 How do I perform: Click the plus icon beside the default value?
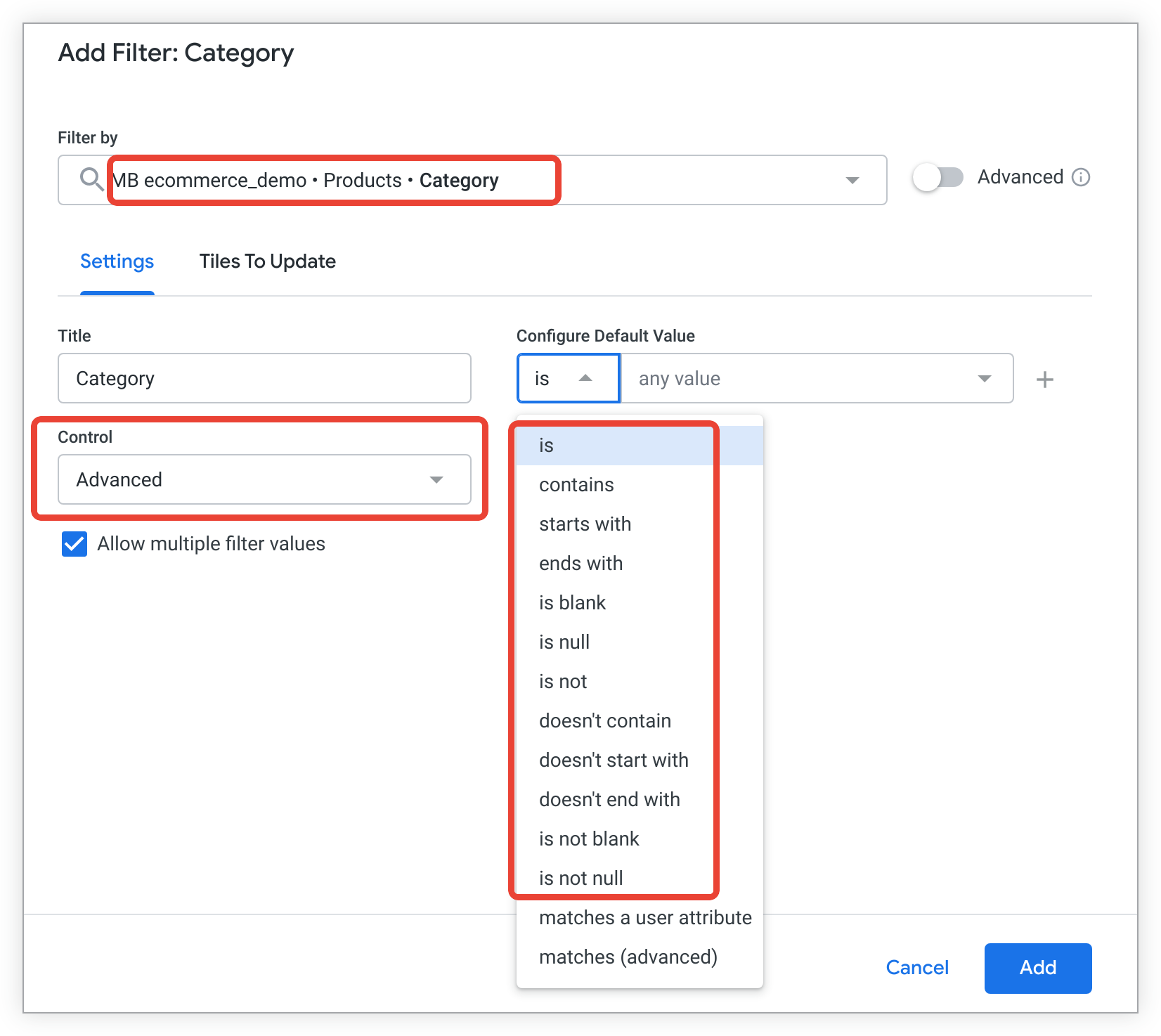[x=1045, y=378]
